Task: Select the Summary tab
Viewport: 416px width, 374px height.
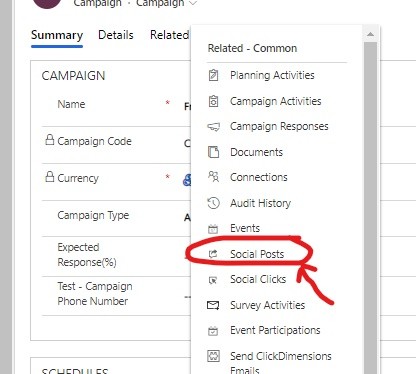Action: [57, 35]
